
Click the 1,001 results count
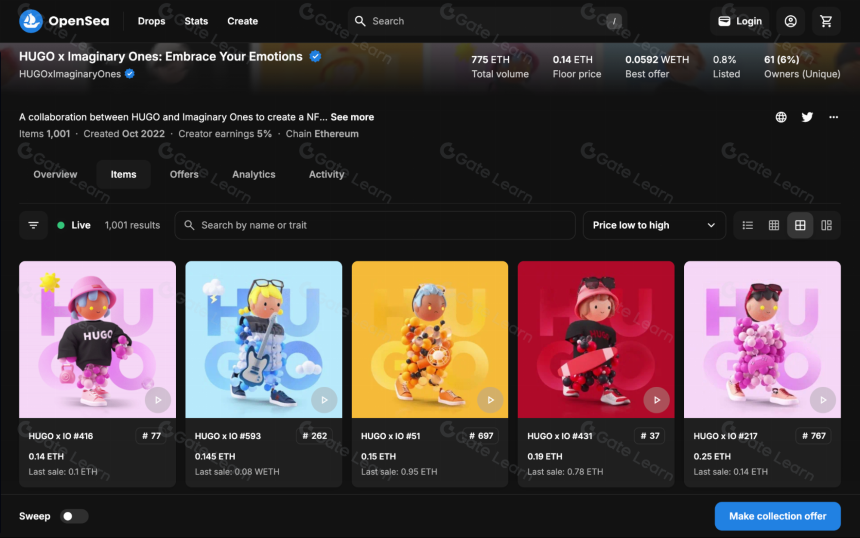coord(132,225)
